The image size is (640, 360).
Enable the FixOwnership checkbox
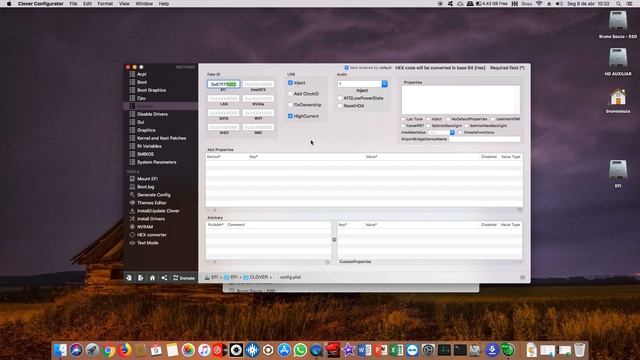(290, 105)
